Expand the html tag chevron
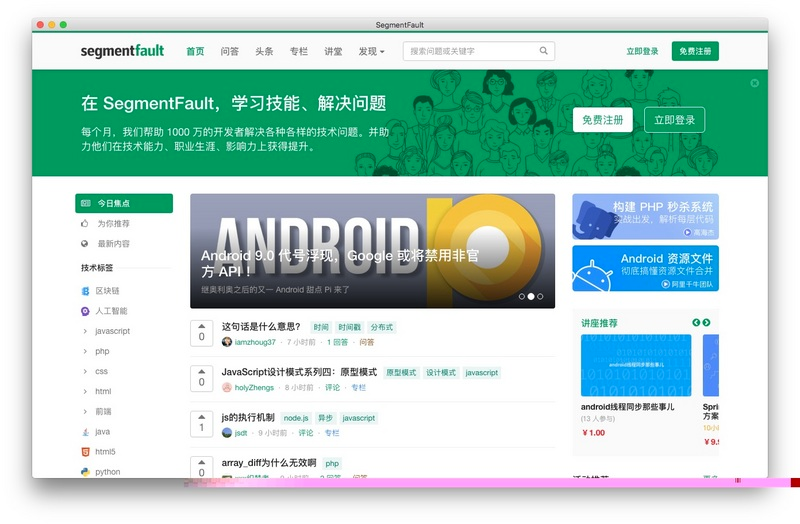The width and height of the screenshot is (800, 524). (85, 391)
